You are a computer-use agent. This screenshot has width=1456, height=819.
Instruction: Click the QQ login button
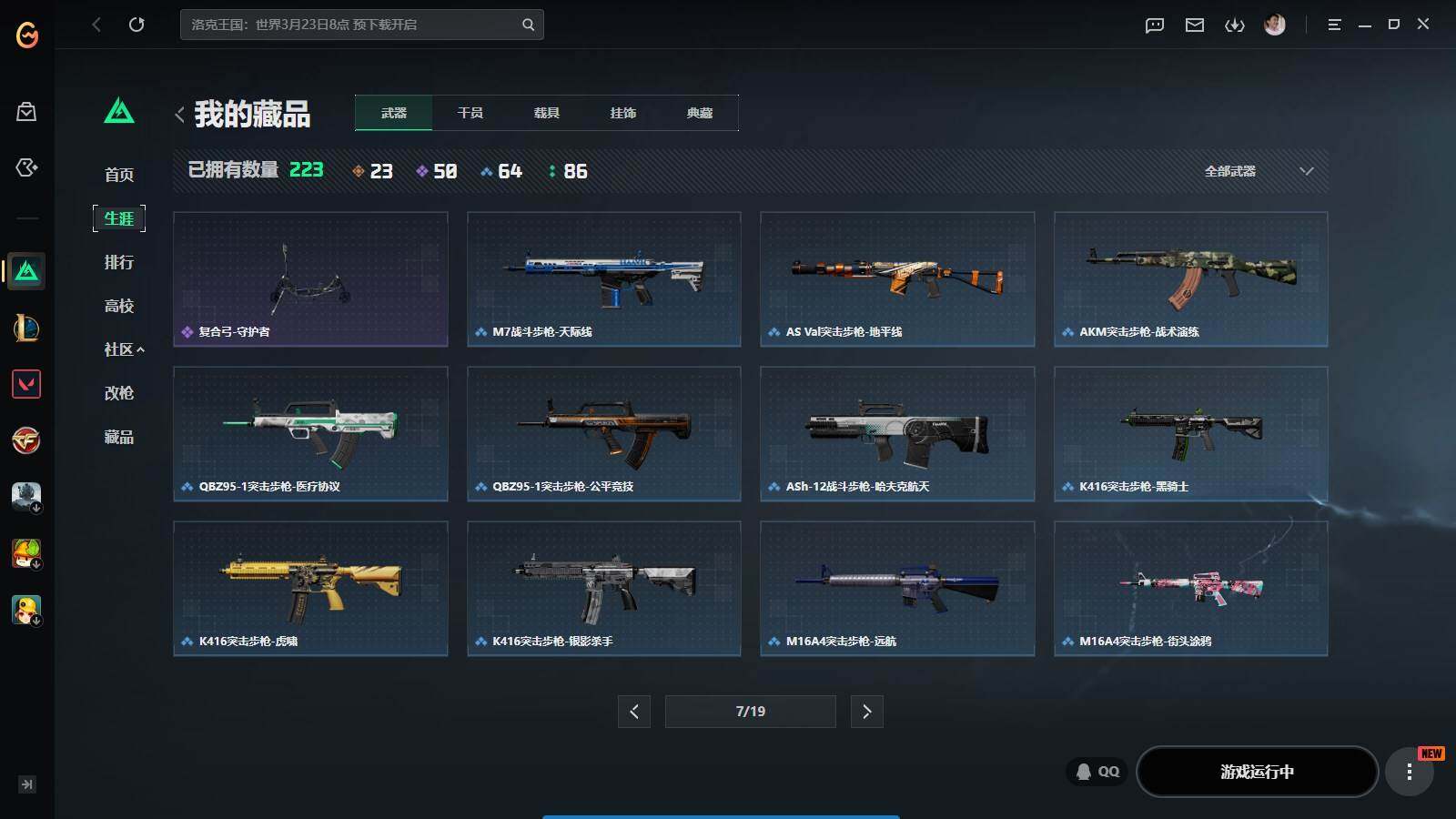tap(1097, 772)
